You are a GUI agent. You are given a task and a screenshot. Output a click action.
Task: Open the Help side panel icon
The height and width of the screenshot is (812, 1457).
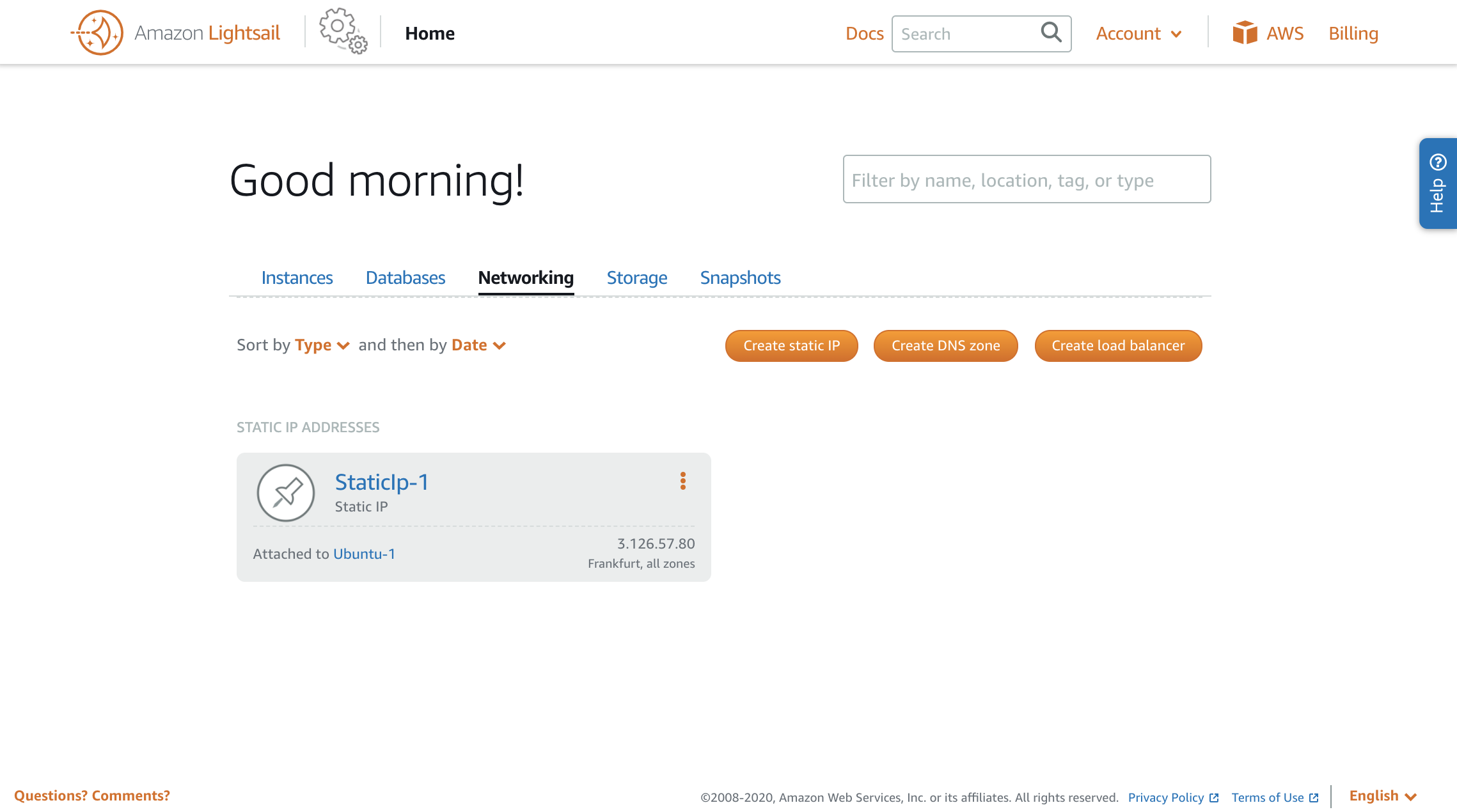(1438, 183)
